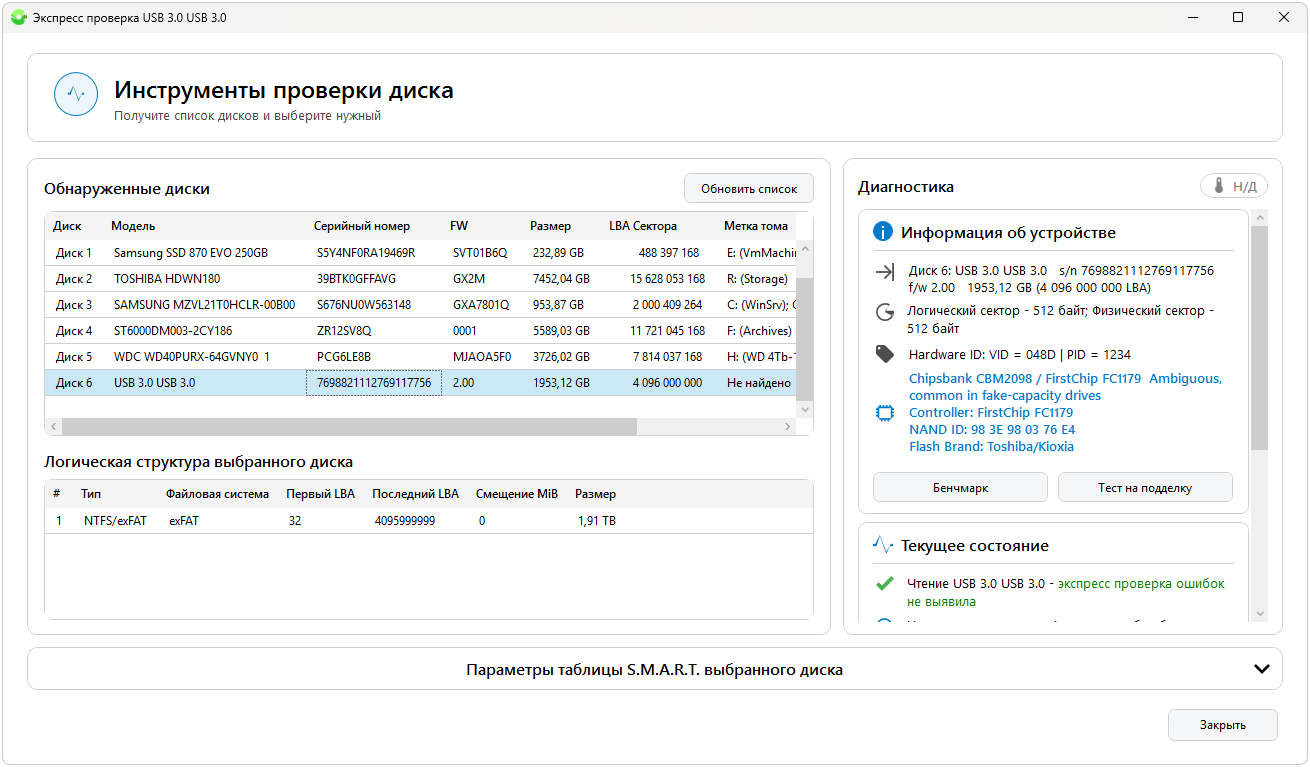Click the green checkmark status icon
This screenshot has height=767, width=1310.
pos(884,584)
